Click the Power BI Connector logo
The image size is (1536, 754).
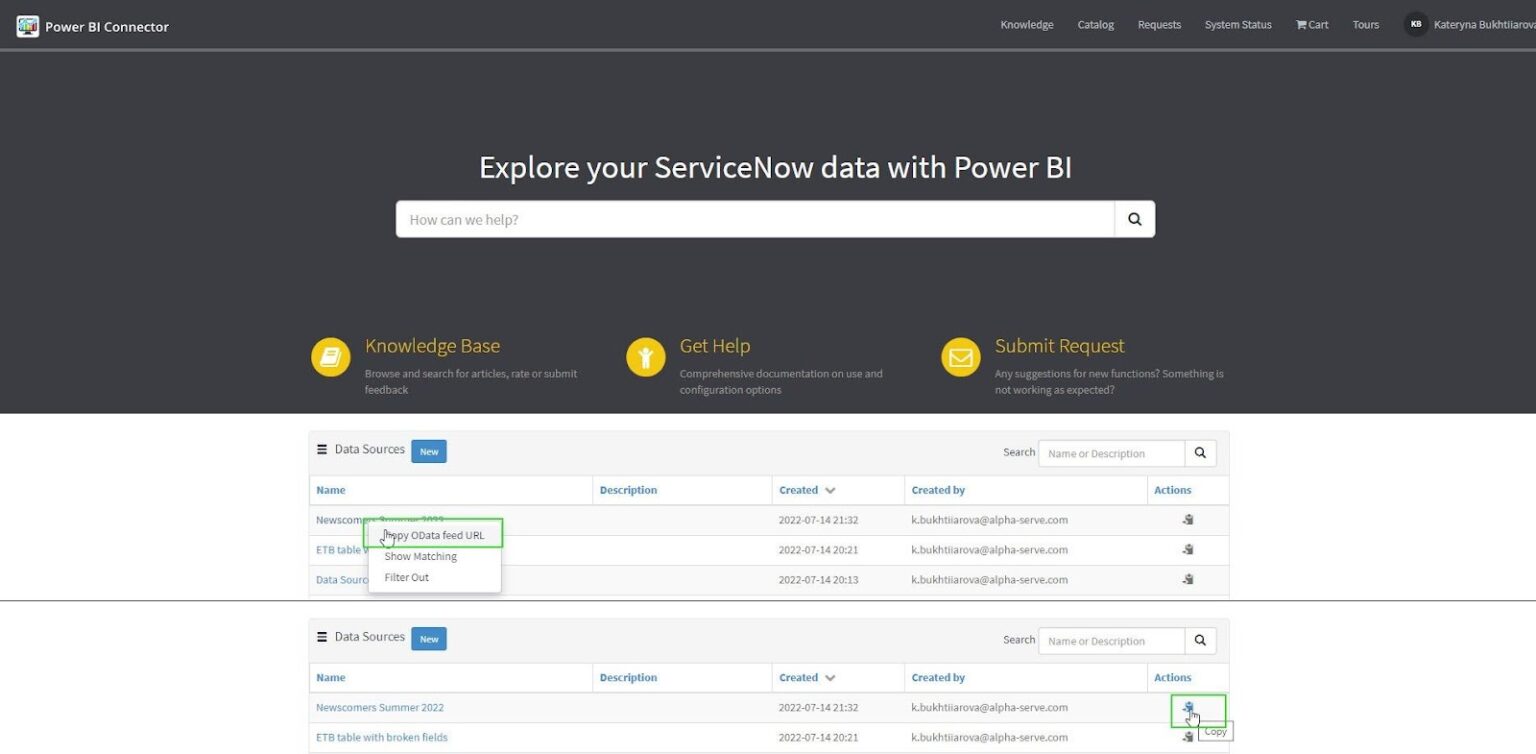coord(29,25)
